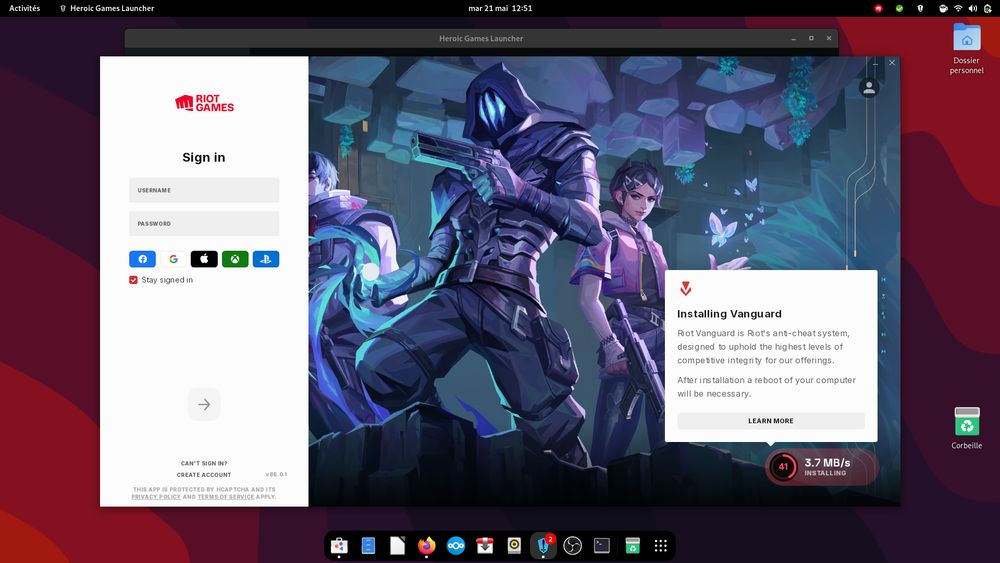Focus the Username field

(x=204, y=190)
